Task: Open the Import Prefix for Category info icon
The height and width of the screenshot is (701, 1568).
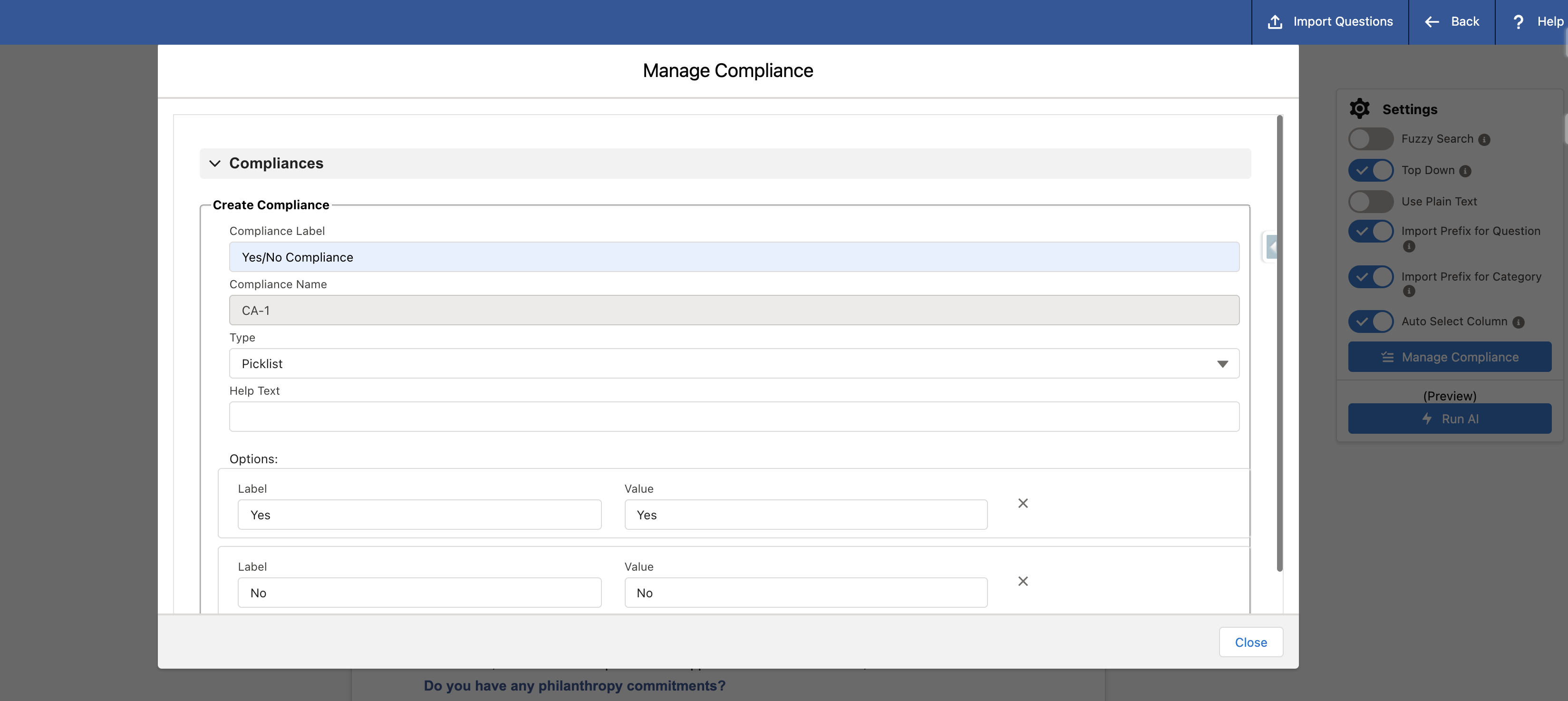Action: (1409, 291)
